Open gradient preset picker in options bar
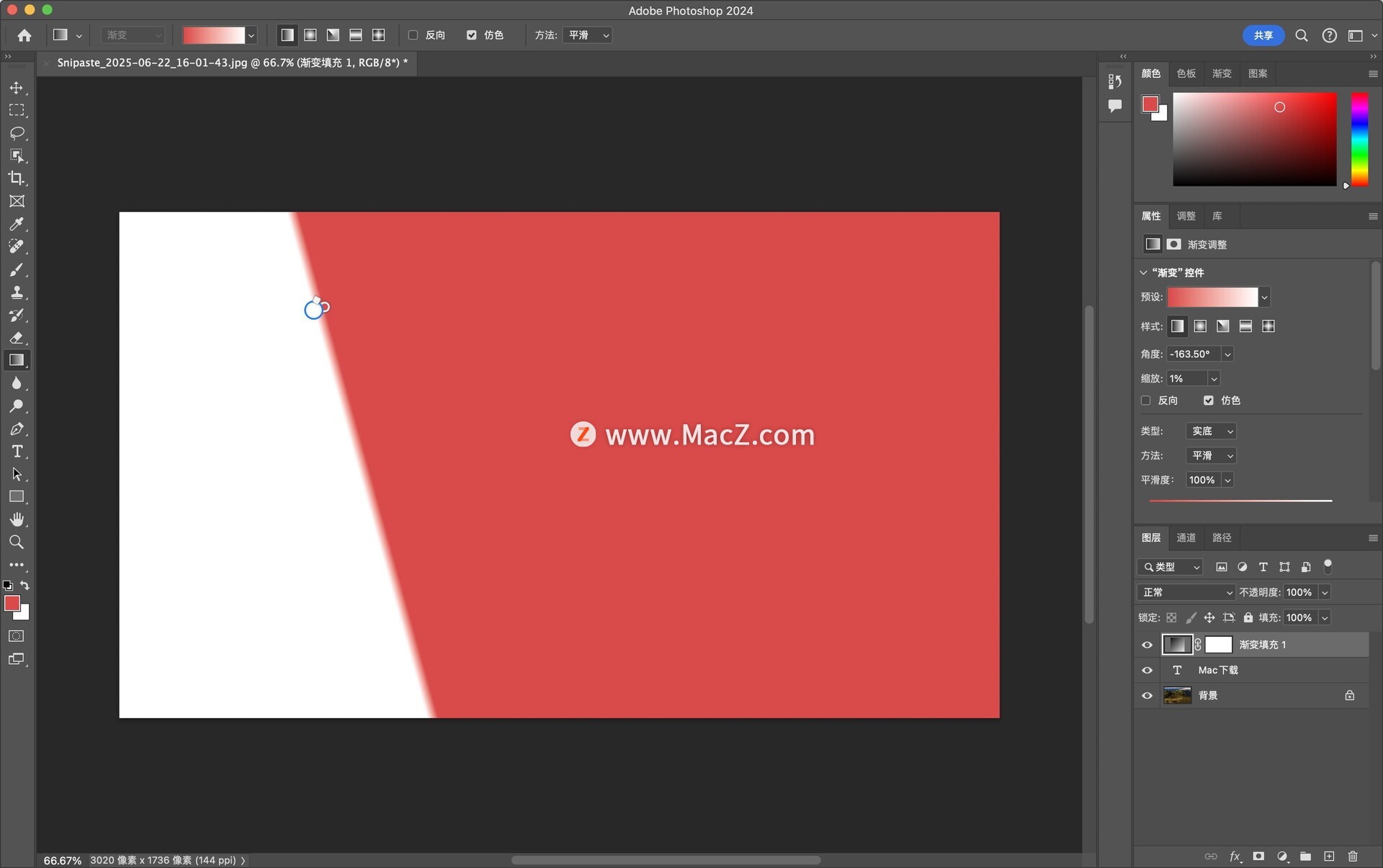The image size is (1383, 868). tap(251, 35)
